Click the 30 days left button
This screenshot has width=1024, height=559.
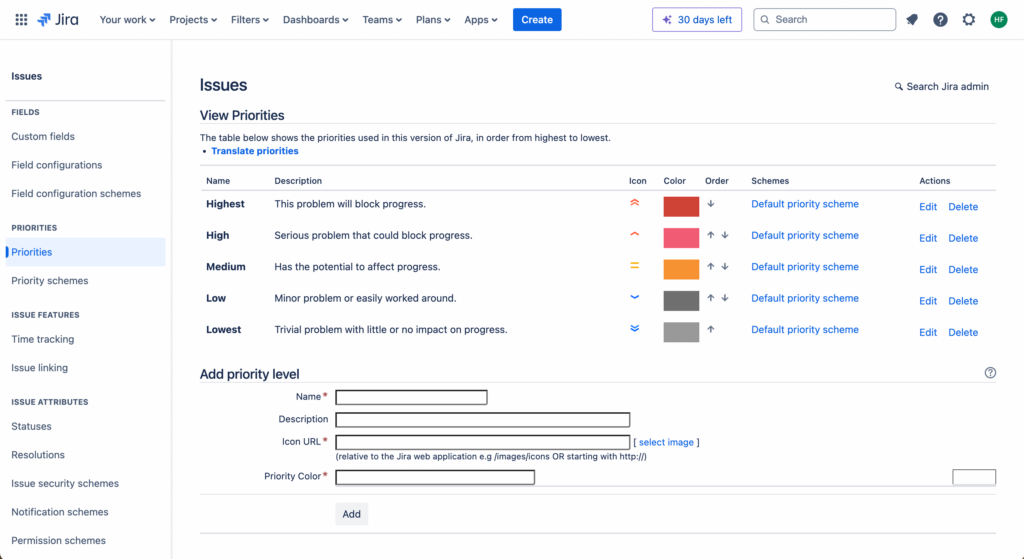(697, 20)
